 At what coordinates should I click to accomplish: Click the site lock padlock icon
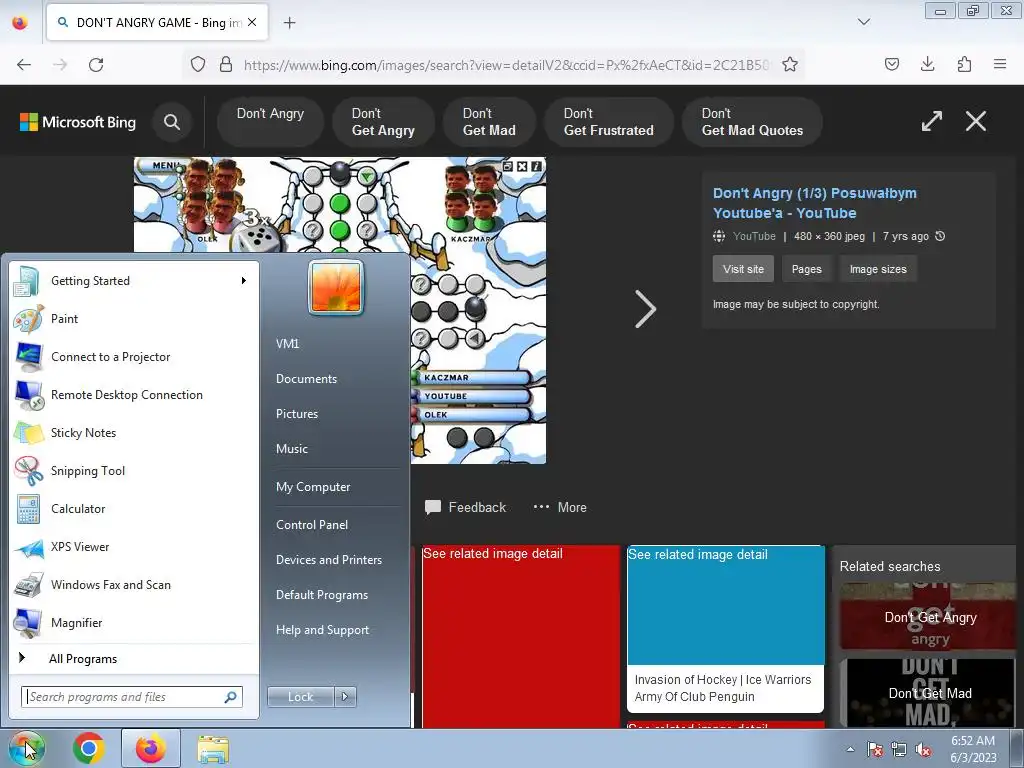(226, 65)
